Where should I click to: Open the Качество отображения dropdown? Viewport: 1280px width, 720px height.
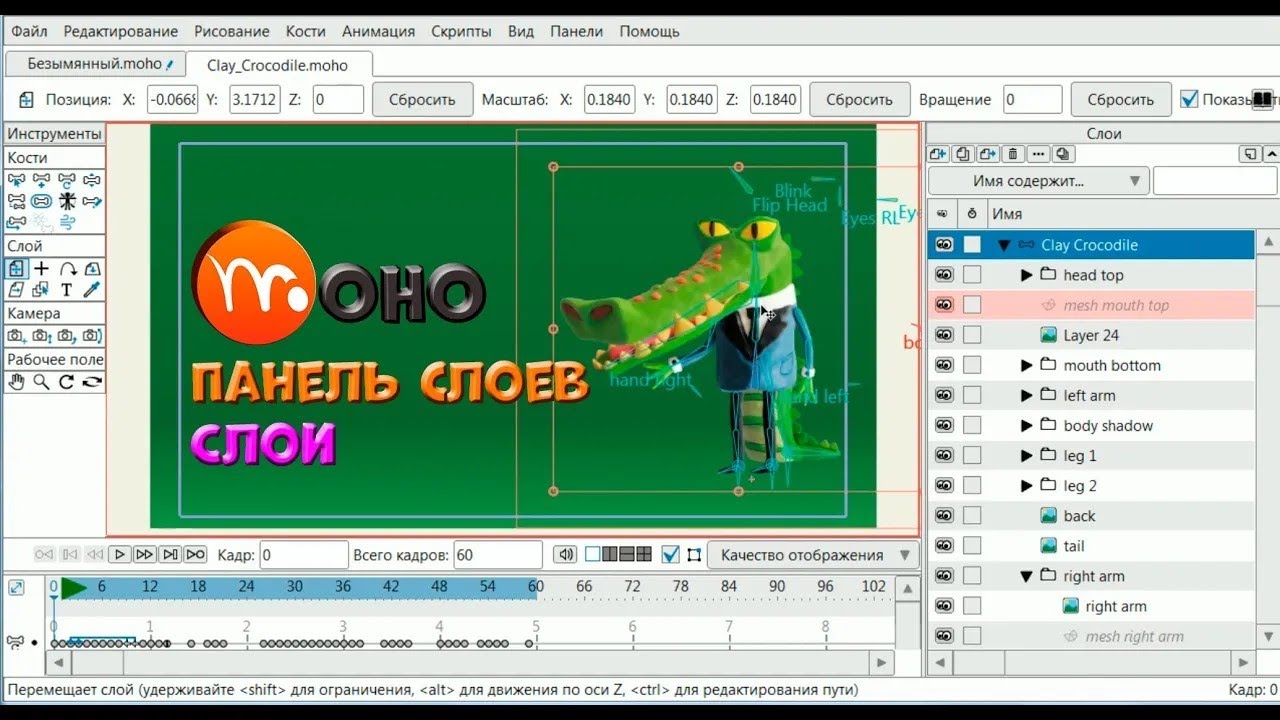[x=813, y=555]
